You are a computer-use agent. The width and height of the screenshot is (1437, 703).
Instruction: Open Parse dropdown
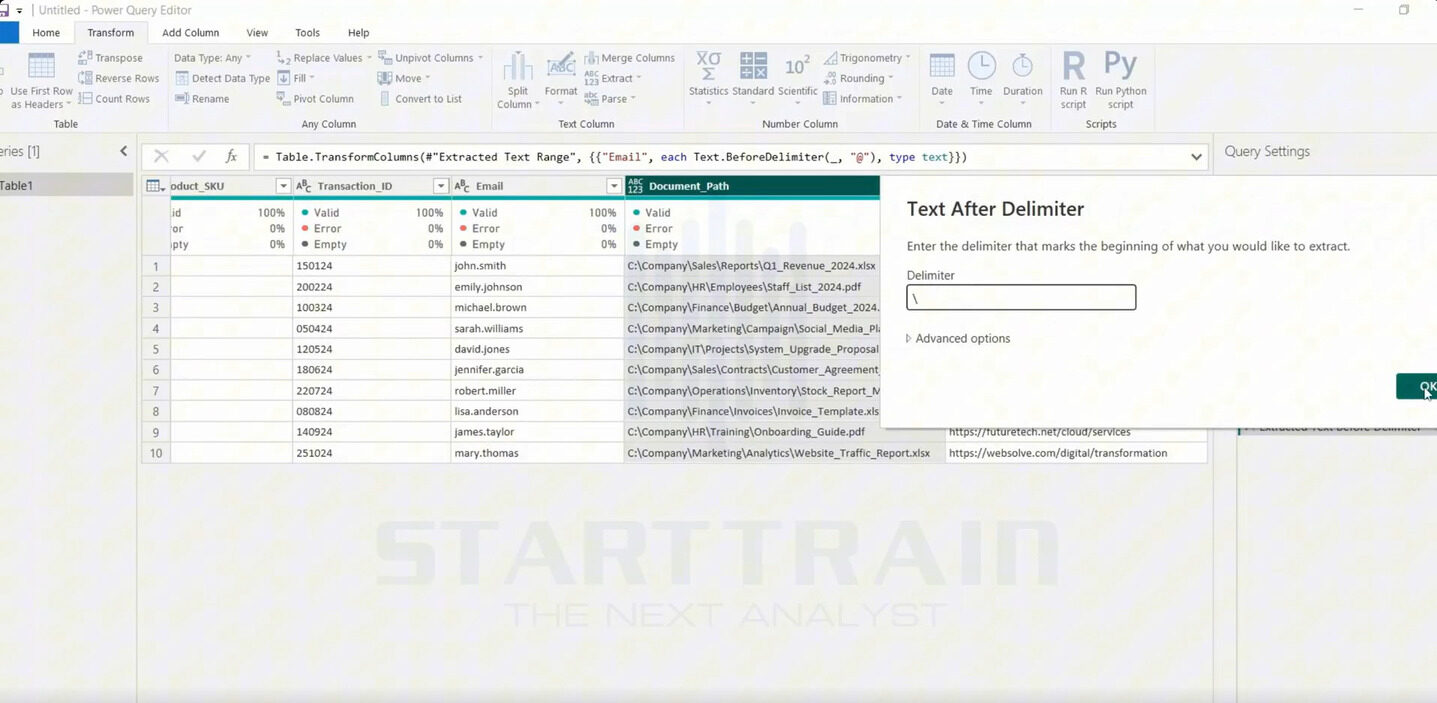610,99
